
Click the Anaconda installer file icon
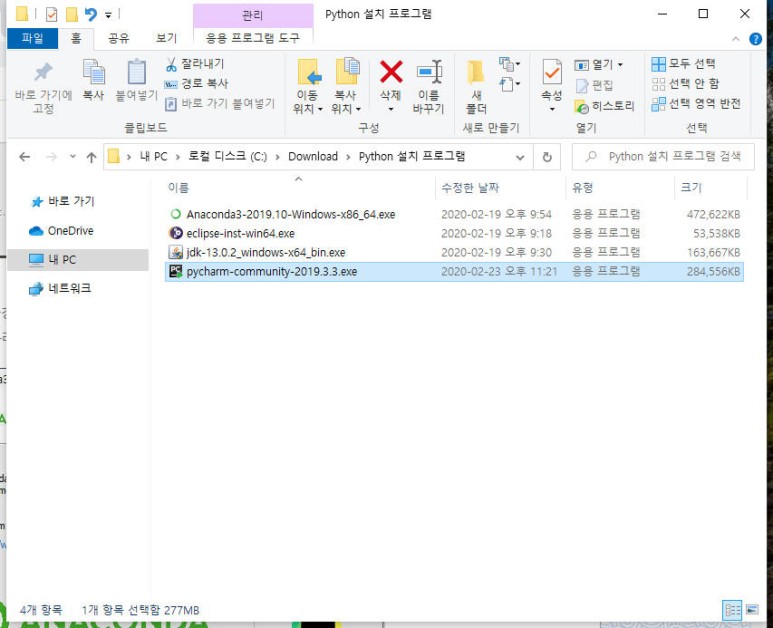coord(176,214)
